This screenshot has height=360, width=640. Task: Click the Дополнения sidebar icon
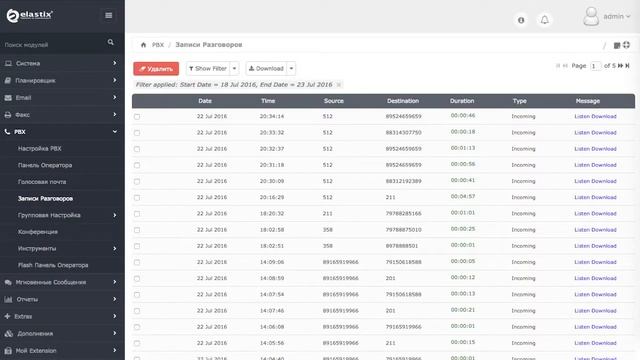9,333
